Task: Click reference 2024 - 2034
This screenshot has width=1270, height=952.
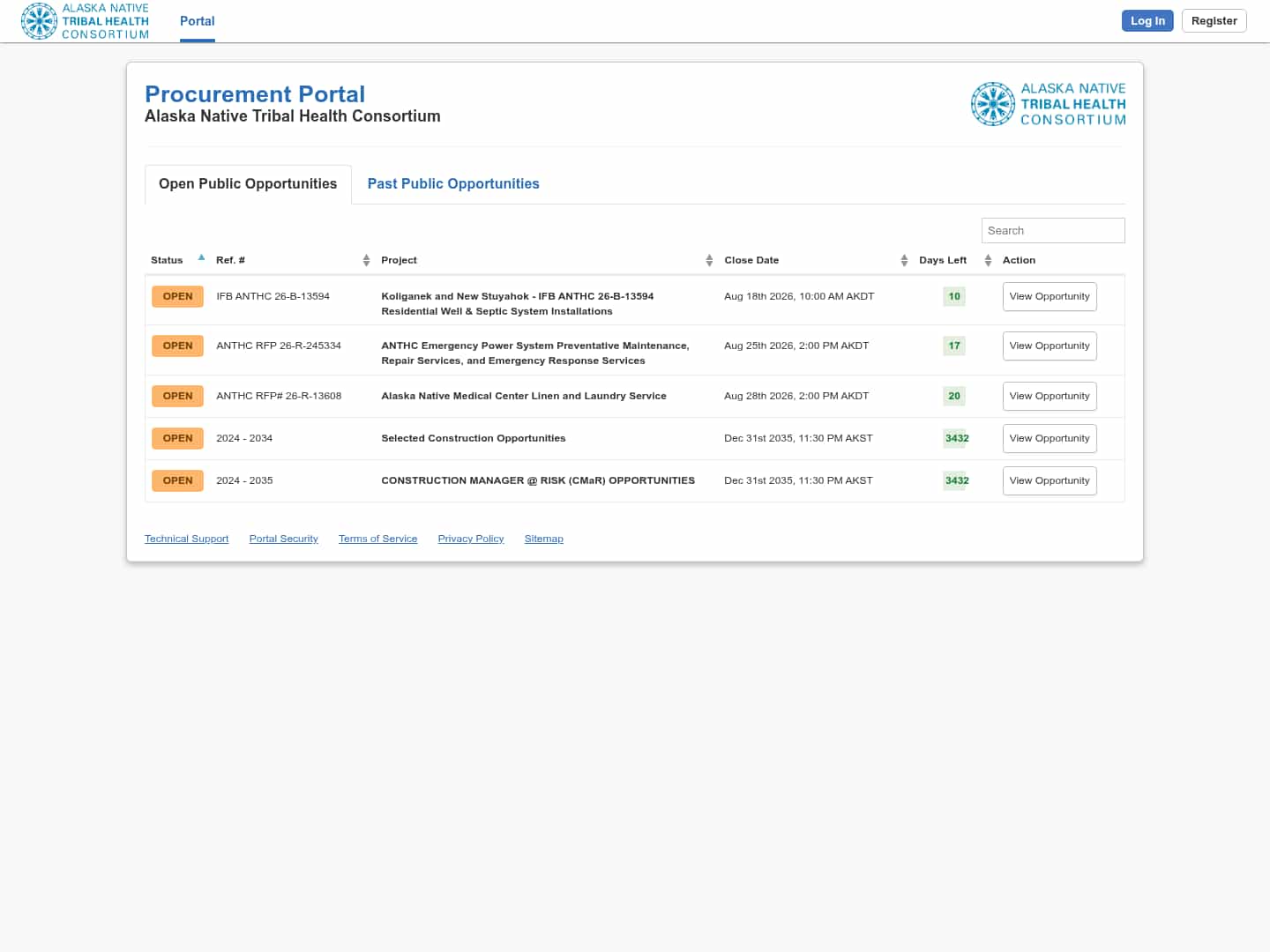Action: coord(244,439)
